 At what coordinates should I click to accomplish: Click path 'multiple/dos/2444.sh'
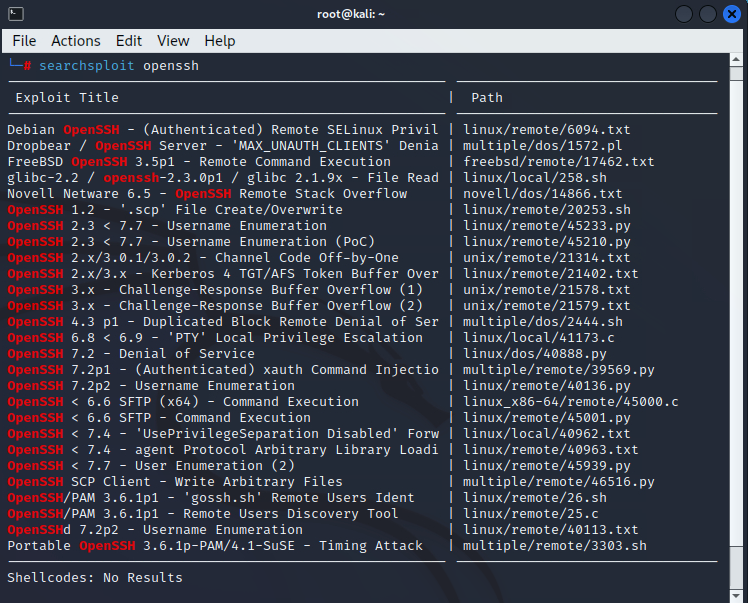(542, 322)
